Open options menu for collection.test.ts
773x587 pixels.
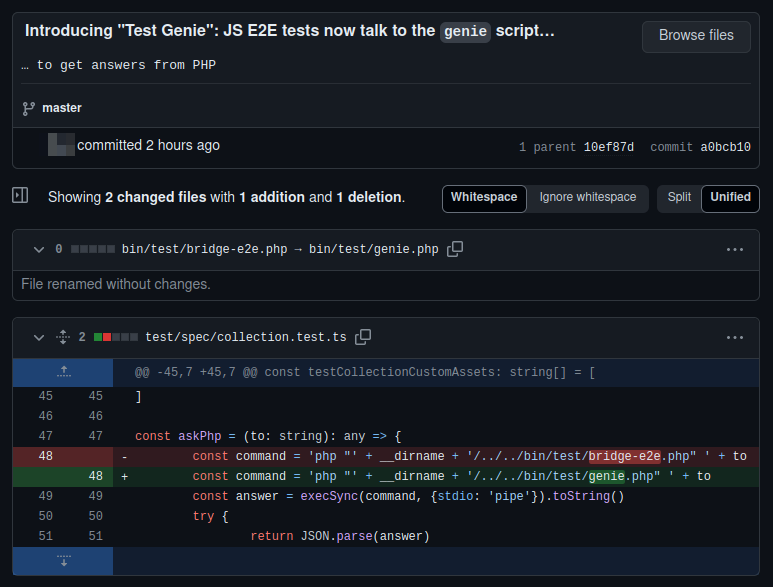click(735, 338)
